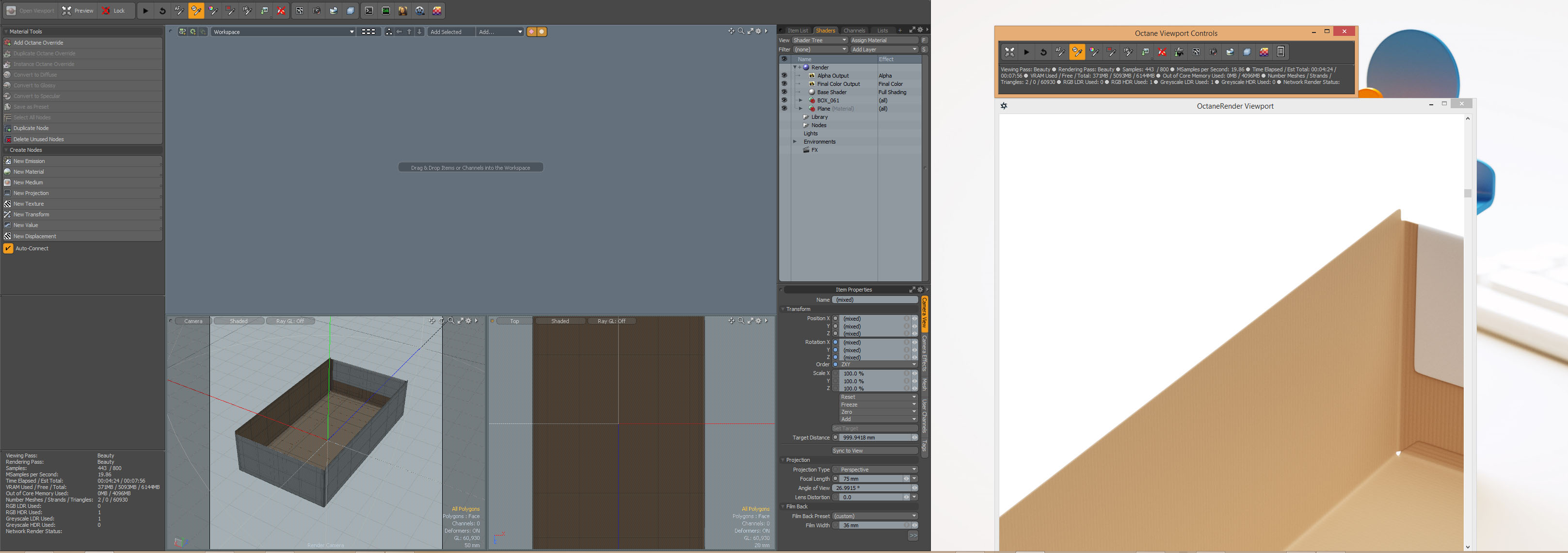Toggle visibility of Alpha Output layer
This screenshot has height=553, width=1568.
point(784,76)
